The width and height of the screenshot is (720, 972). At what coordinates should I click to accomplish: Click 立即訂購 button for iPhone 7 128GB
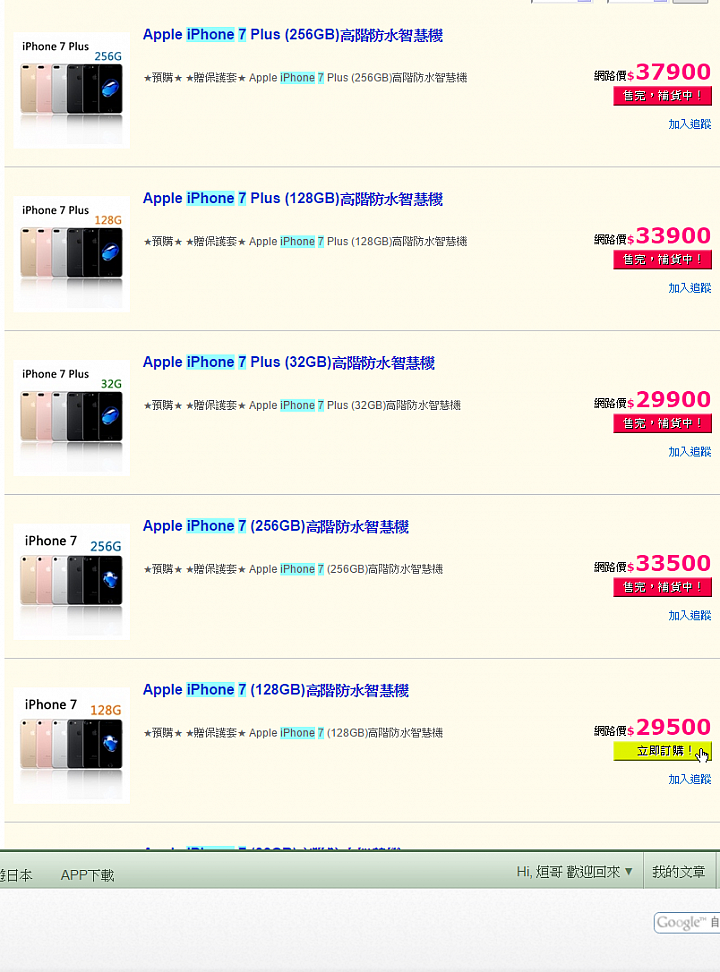[x=662, y=751]
